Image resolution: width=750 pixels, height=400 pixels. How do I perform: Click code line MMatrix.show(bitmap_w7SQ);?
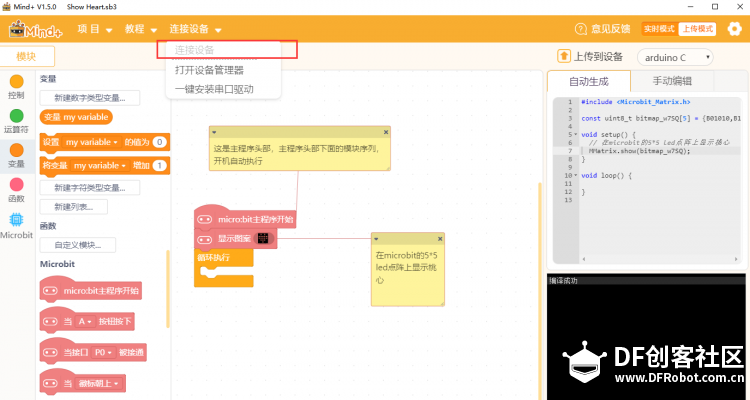point(640,151)
